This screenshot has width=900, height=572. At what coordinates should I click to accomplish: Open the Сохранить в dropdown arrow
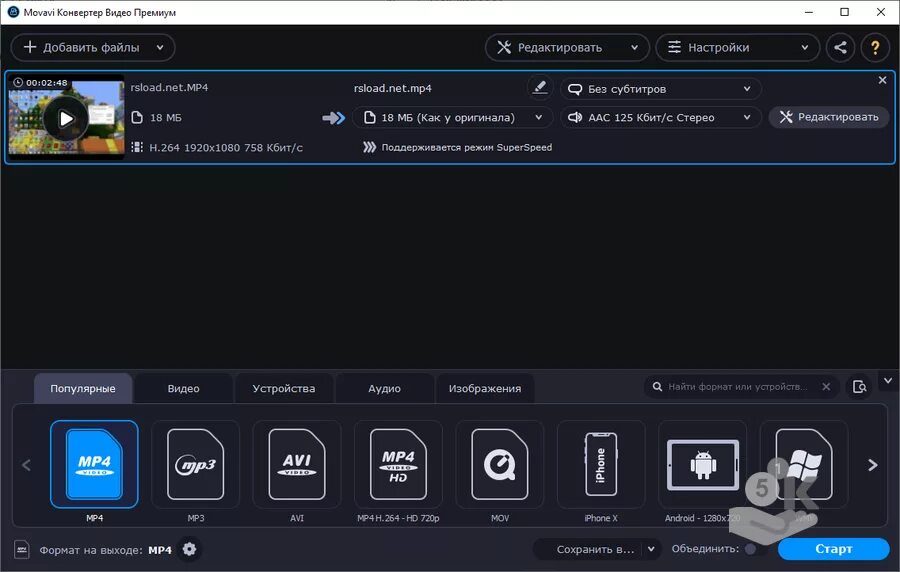(651, 549)
